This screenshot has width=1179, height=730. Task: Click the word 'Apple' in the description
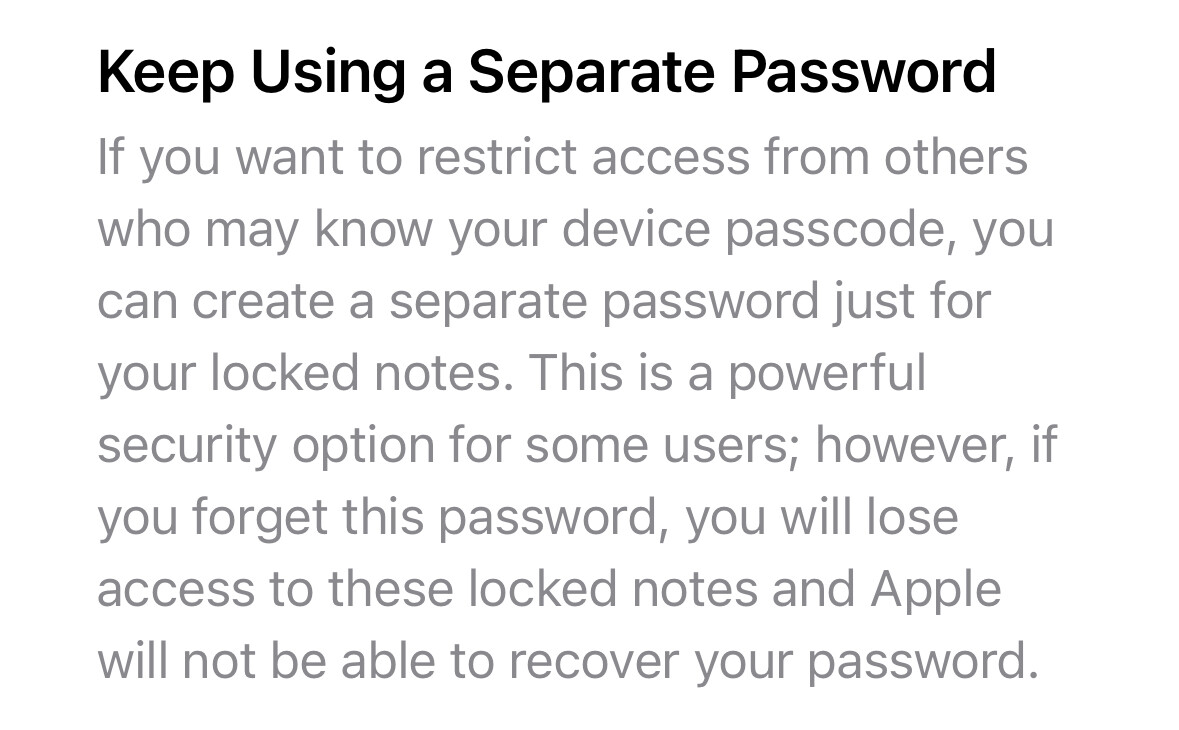[x=936, y=590]
